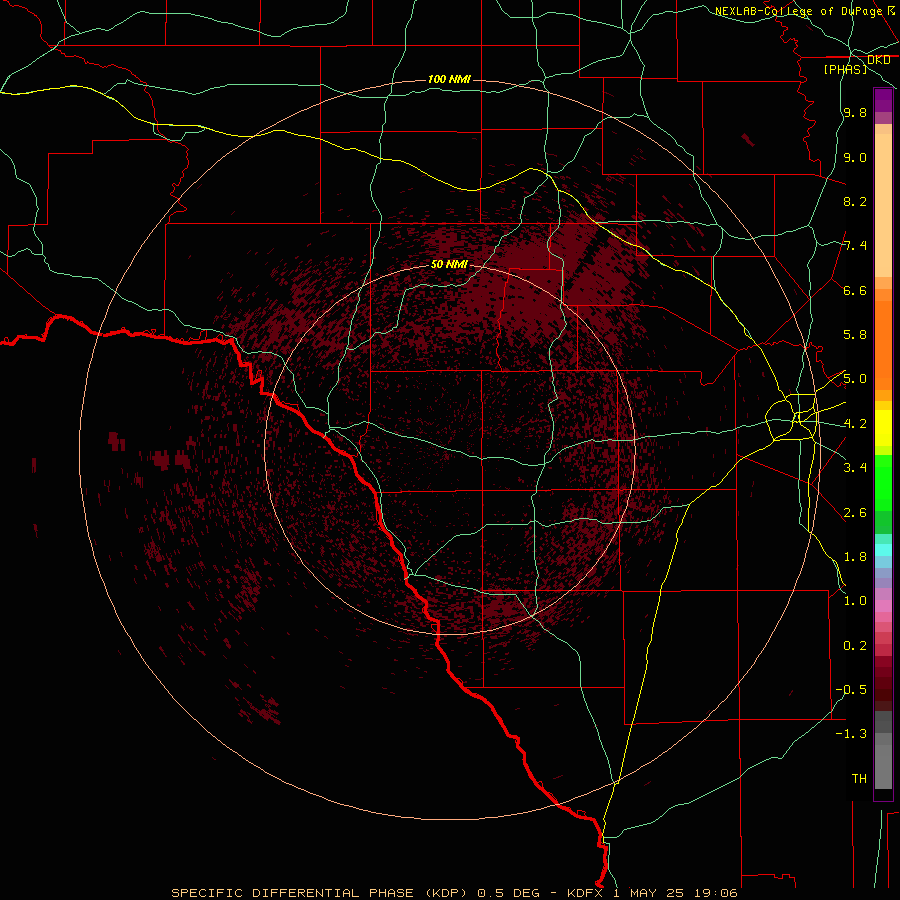Click the 'DKD' label above the legend
Screen dimensions: 900x900
(x=878, y=60)
